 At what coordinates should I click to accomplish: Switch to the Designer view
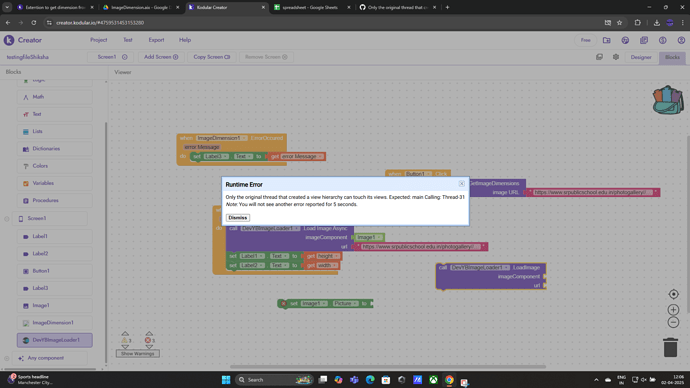coord(641,57)
